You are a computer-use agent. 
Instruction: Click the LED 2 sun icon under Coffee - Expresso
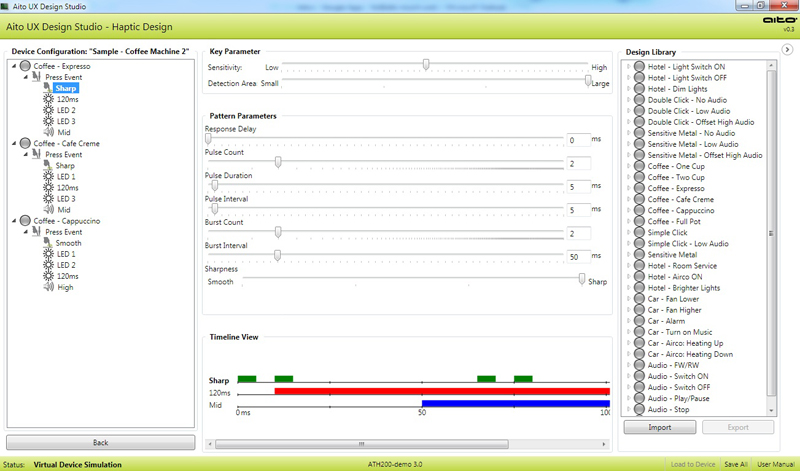click(48, 110)
